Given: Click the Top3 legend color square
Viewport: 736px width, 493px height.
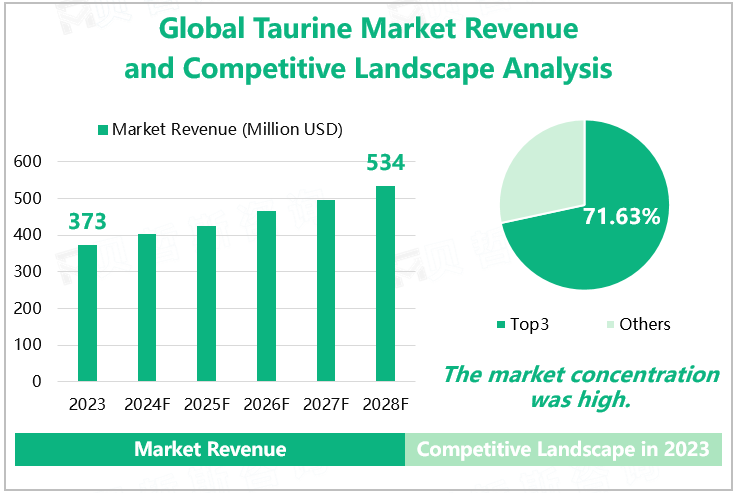Looking at the screenshot, I should tap(500, 324).
